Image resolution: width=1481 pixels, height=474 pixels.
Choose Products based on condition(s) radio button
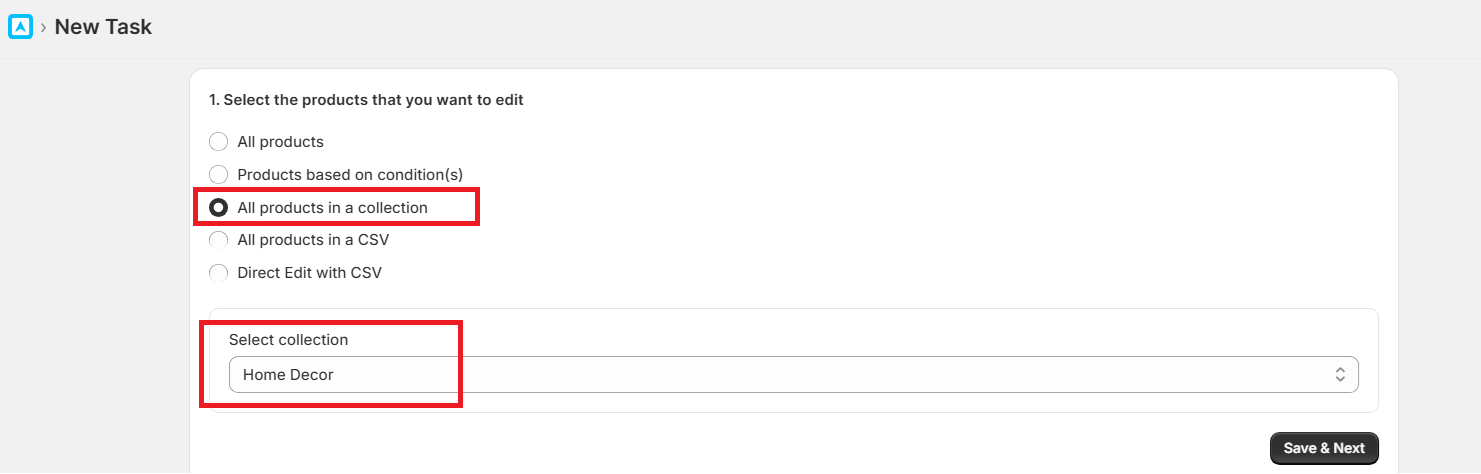point(218,175)
